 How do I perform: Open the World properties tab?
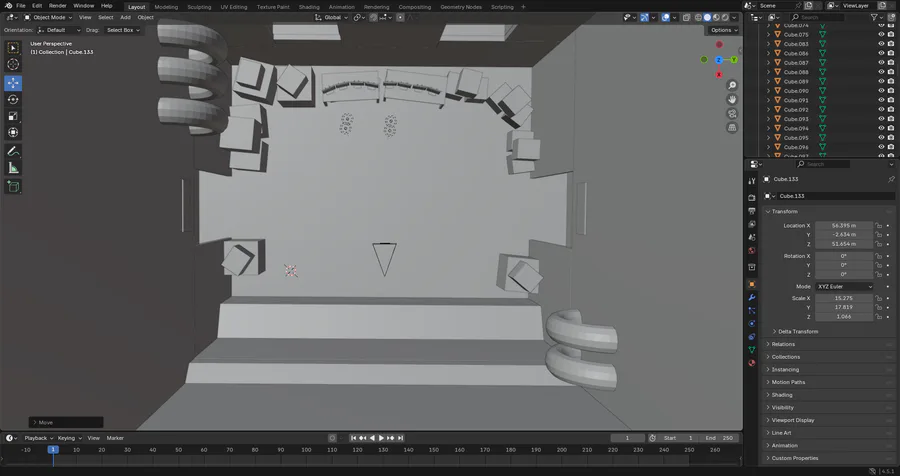point(752,251)
